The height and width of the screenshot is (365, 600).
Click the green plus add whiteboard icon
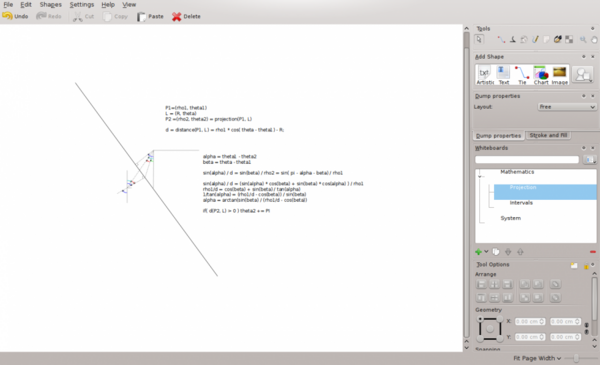(478, 252)
